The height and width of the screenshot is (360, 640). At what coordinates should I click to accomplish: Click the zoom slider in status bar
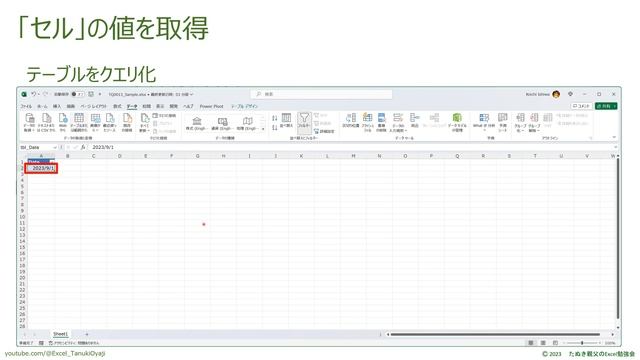582,343
